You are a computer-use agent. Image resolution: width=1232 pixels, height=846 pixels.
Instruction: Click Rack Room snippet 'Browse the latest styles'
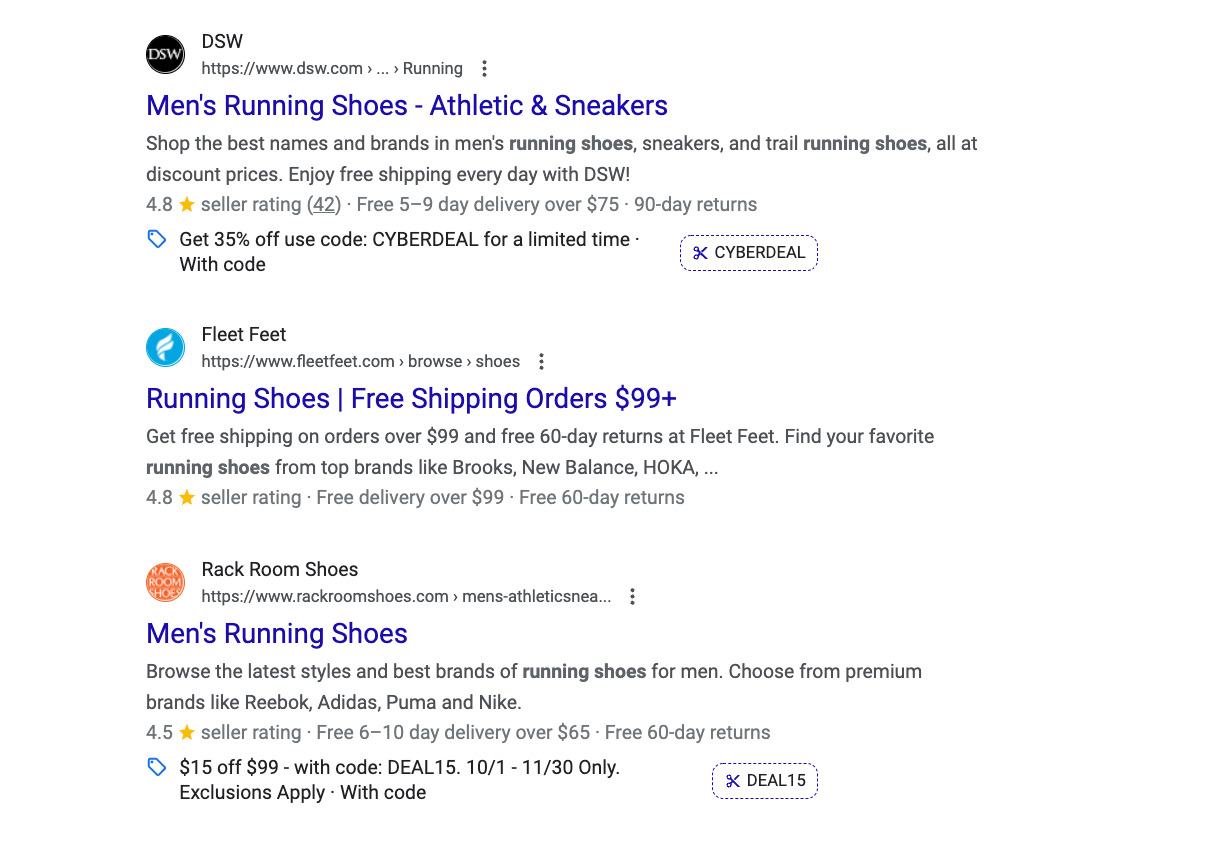point(534,687)
